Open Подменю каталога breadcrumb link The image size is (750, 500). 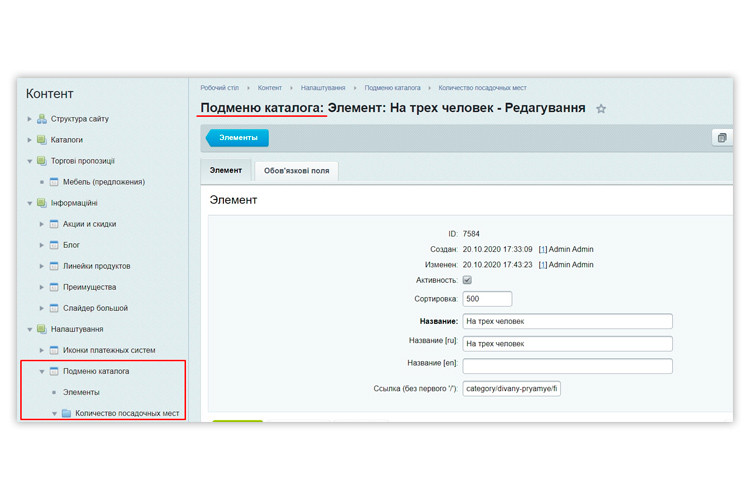pos(393,88)
